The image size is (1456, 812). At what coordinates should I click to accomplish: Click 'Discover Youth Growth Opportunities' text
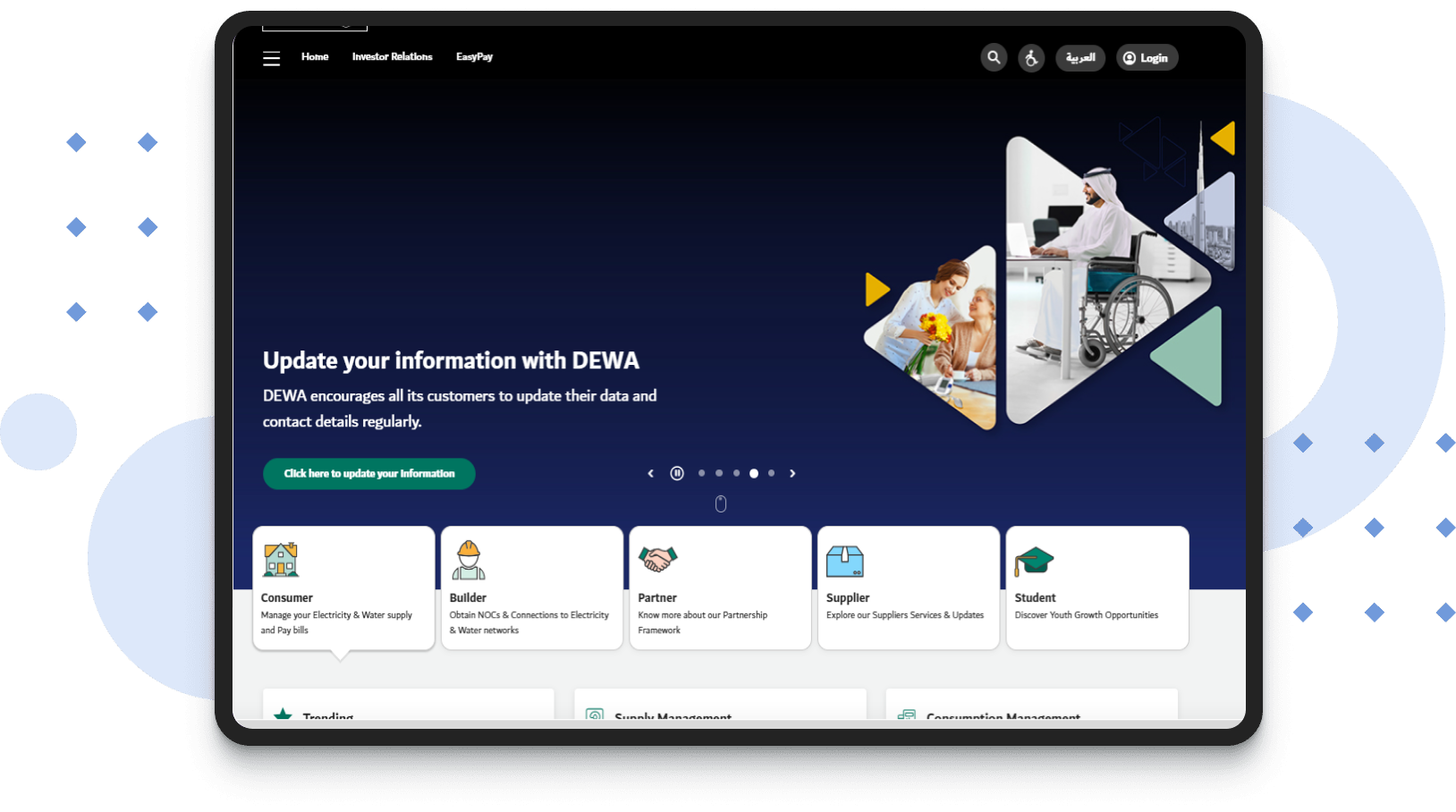pos(1087,615)
